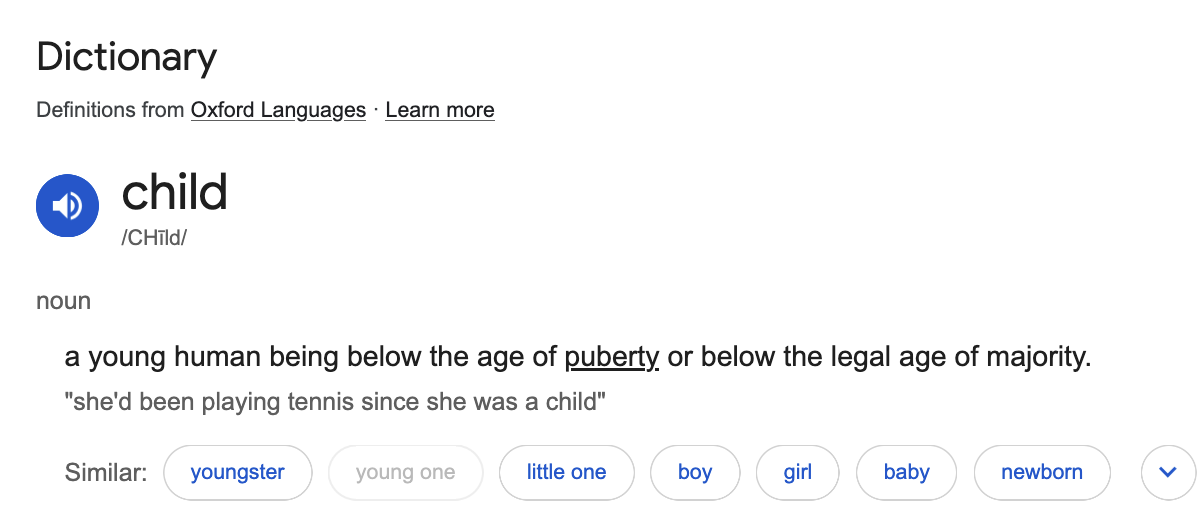Open the Oxford Languages link
Screen dimensions: 1204x518
click(278, 110)
